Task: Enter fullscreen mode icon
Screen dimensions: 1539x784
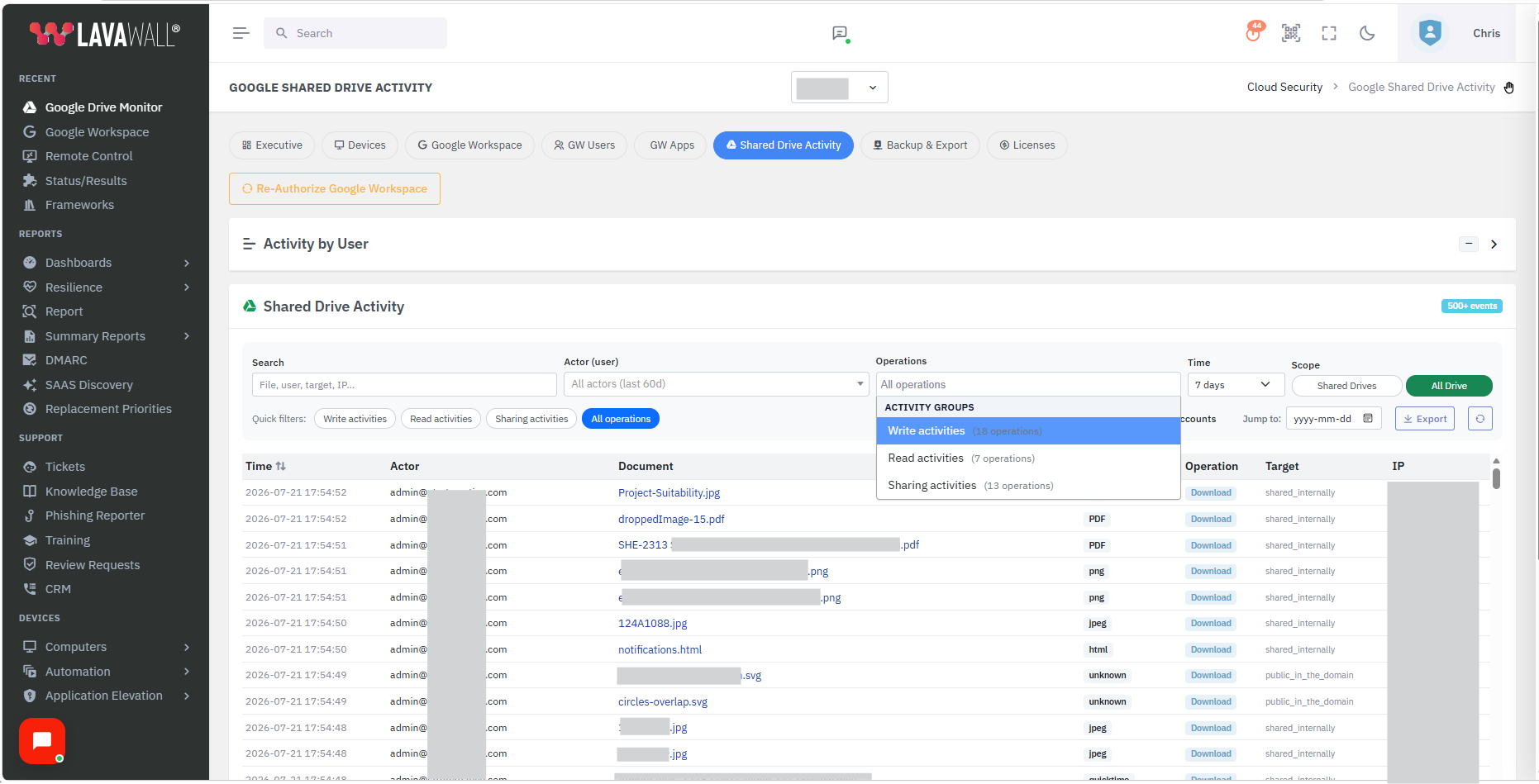Action: tap(1329, 33)
